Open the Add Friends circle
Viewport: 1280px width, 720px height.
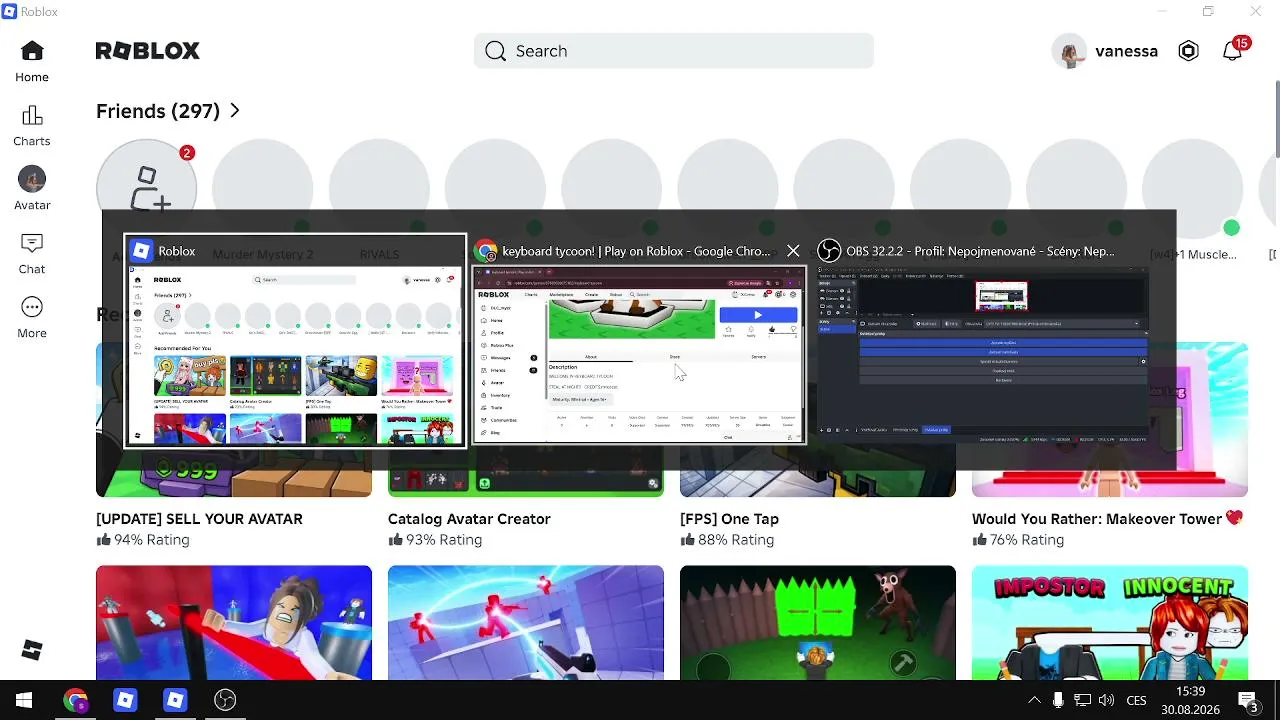pos(147,189)
